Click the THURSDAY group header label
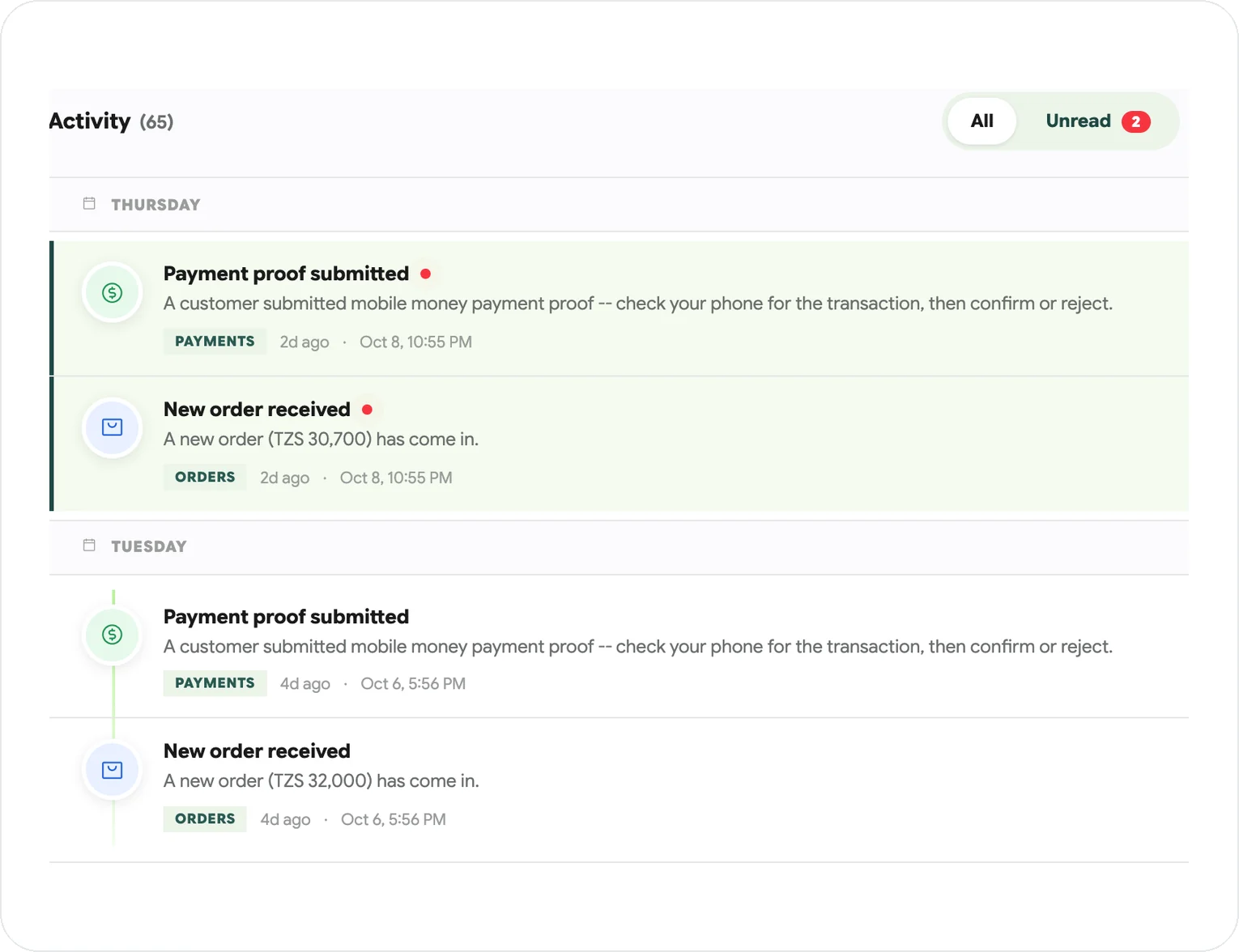 click(x=155, y=205)
